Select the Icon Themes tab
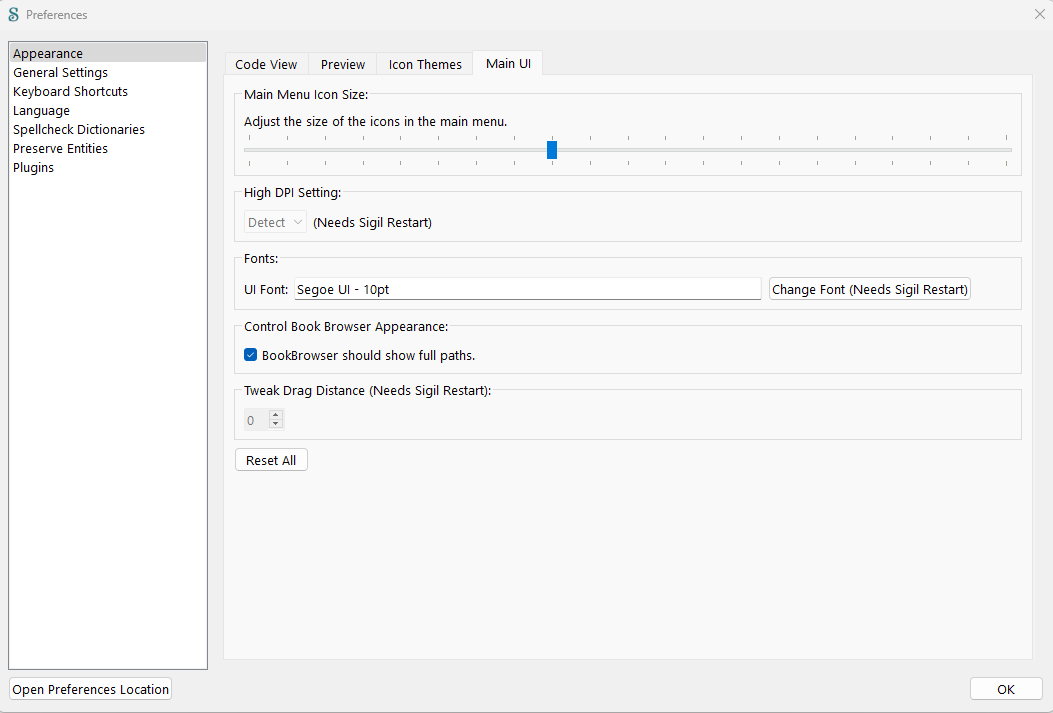 (x=425, y=64)
